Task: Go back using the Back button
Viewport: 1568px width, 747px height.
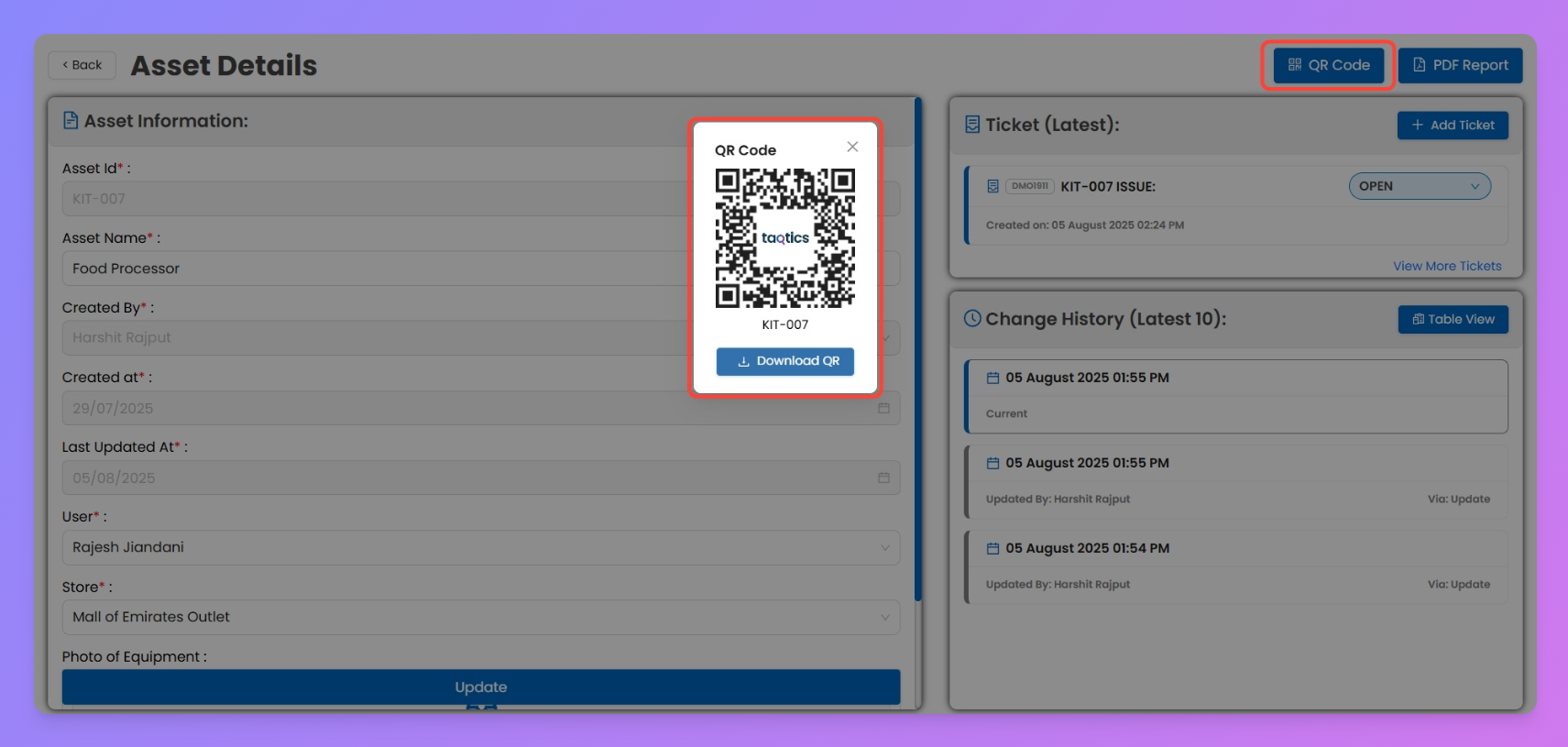Action: click(82, 65)
